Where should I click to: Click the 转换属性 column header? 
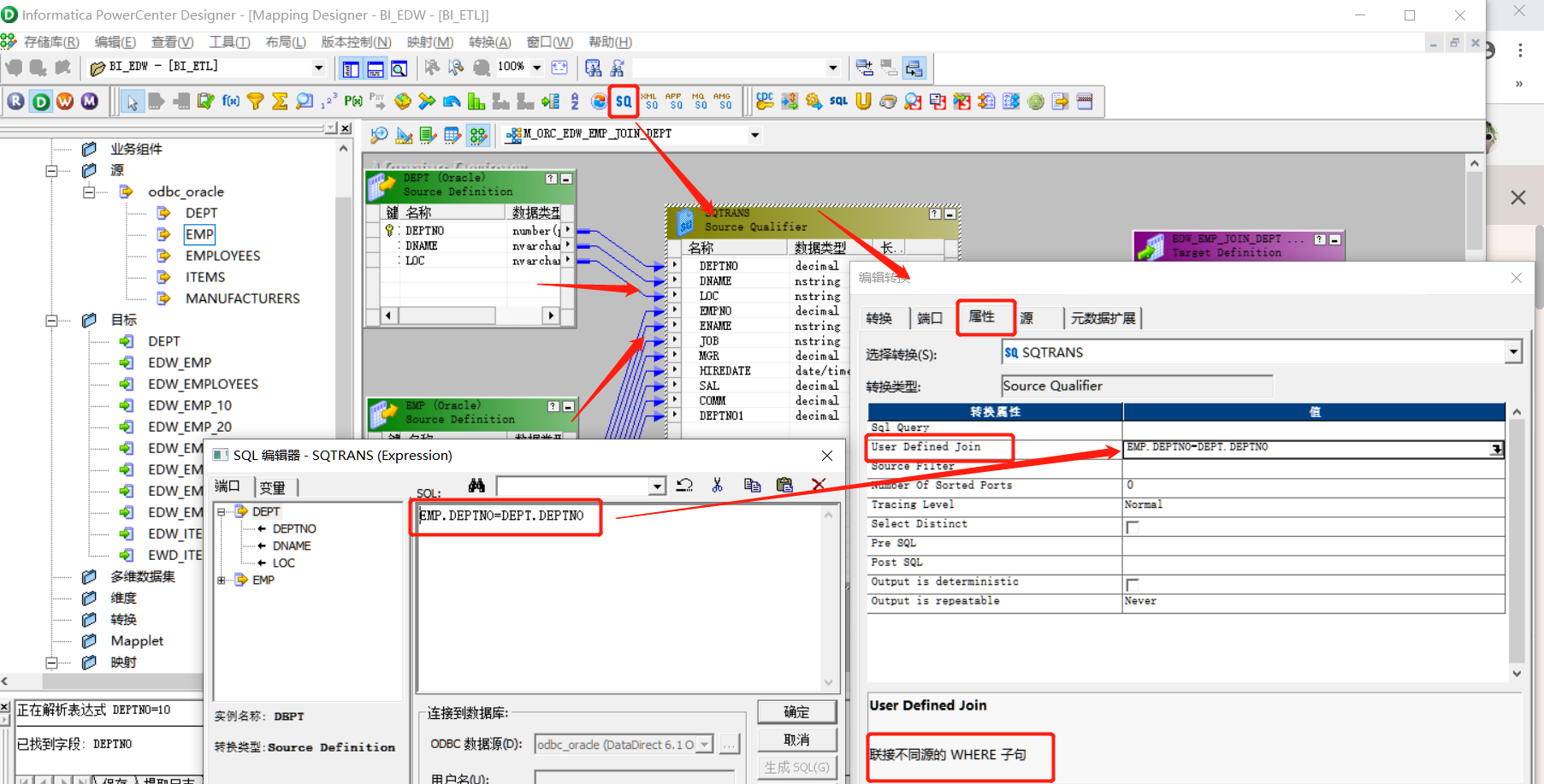[995, 411]
